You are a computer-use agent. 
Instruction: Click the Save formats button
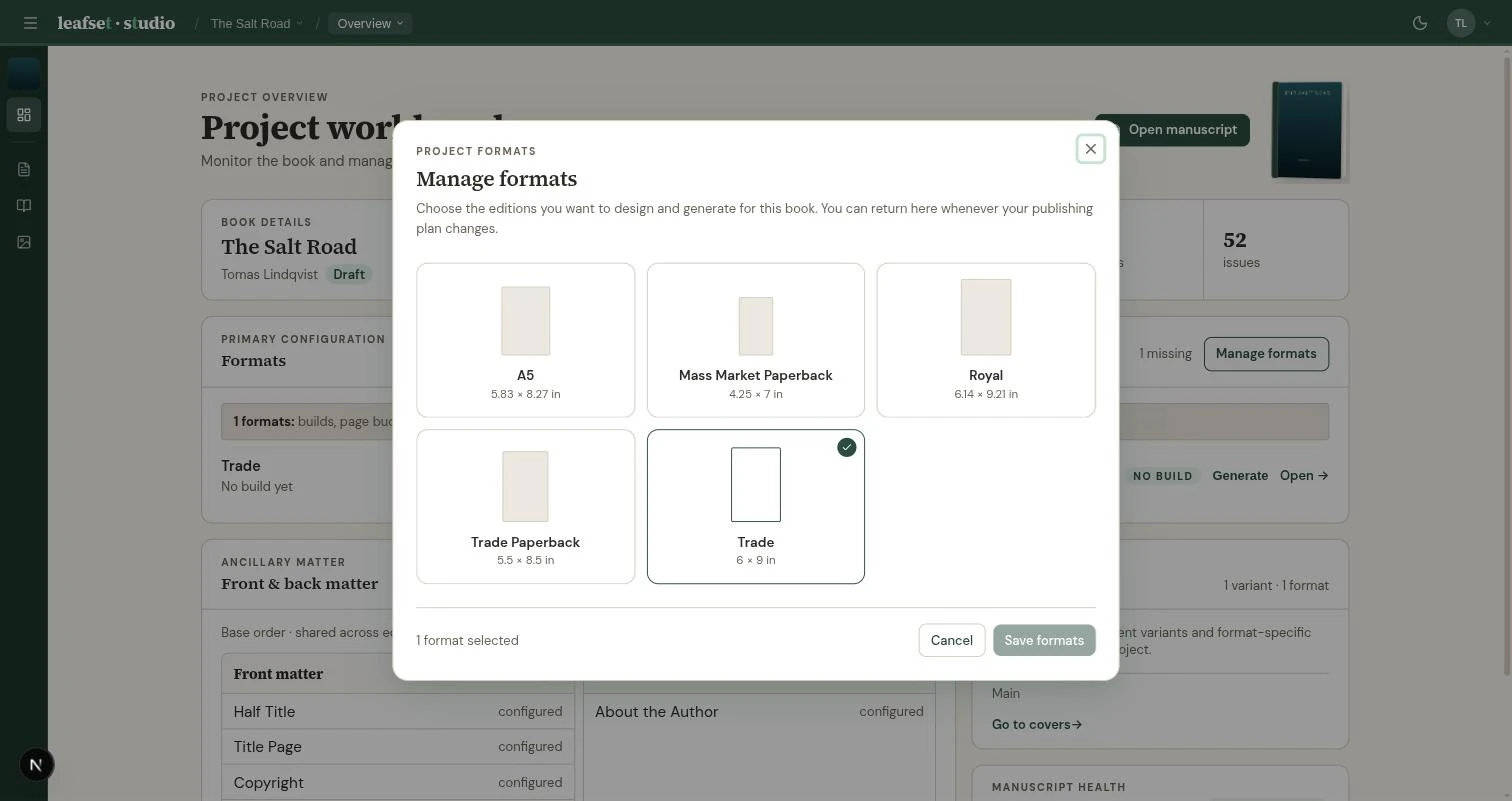1044,640
